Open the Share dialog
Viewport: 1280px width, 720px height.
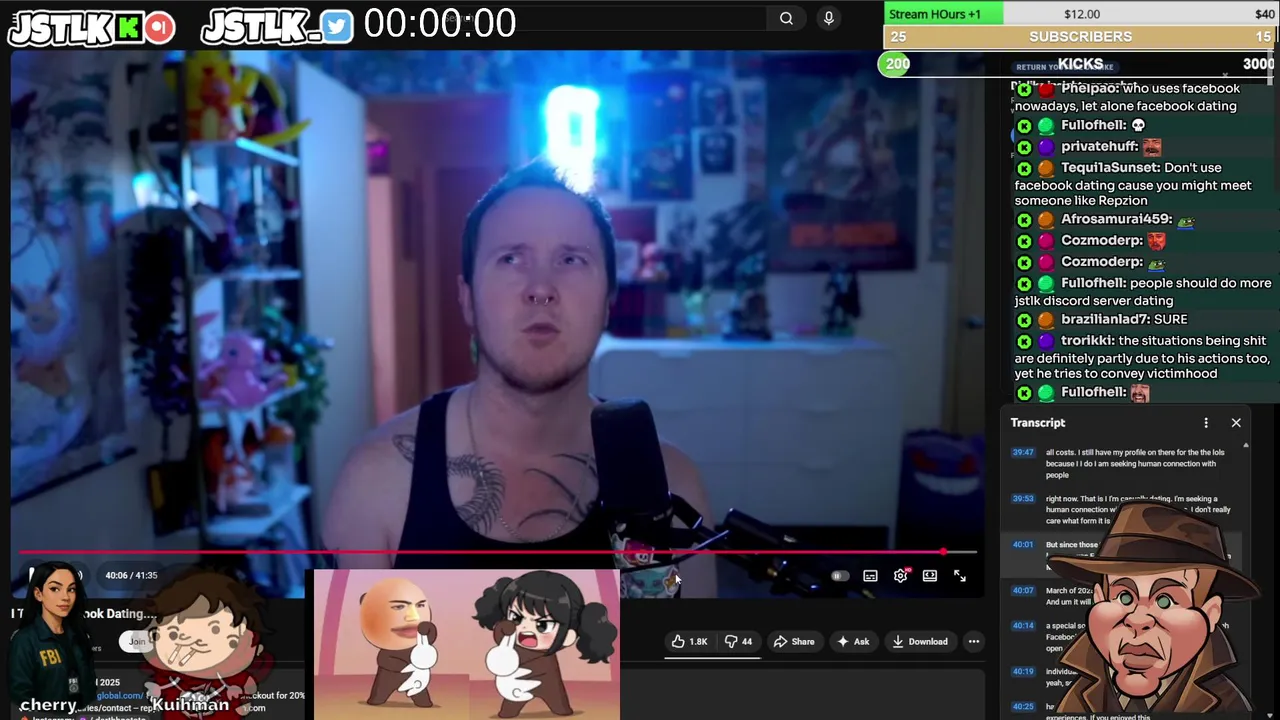coord(794,642)
